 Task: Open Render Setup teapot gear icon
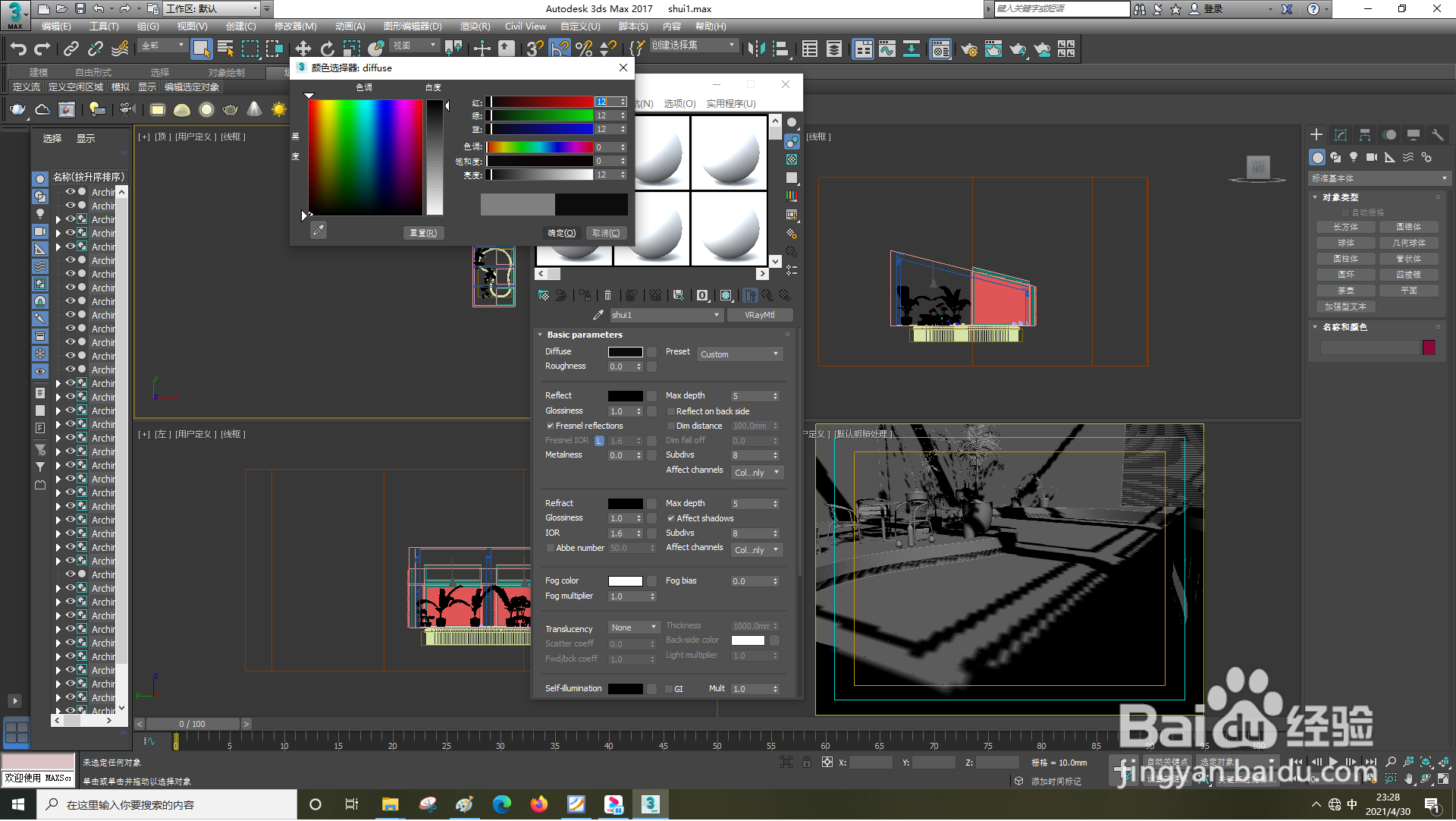(x=968, y=49)
